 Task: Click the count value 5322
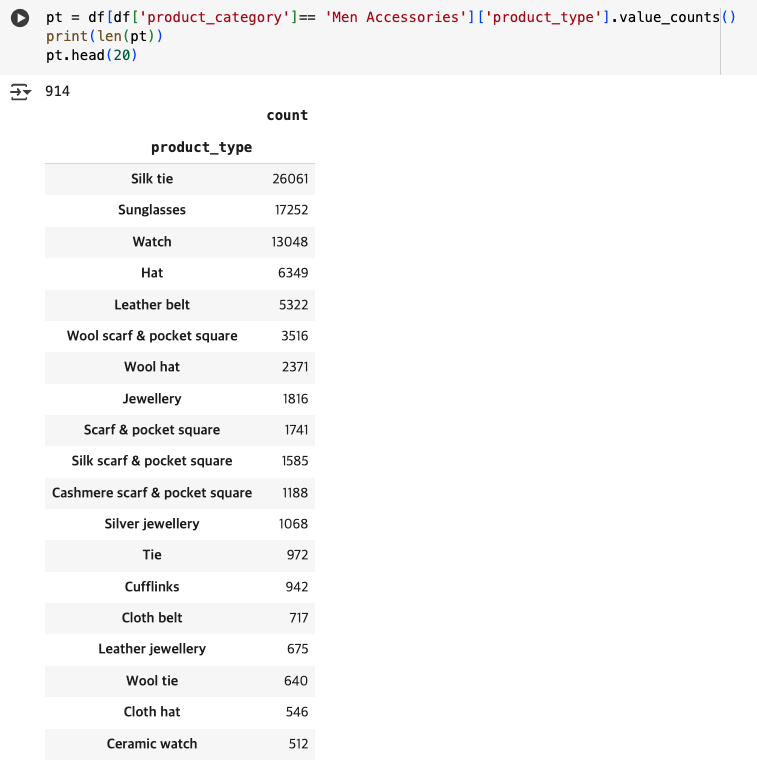point(293,305)
